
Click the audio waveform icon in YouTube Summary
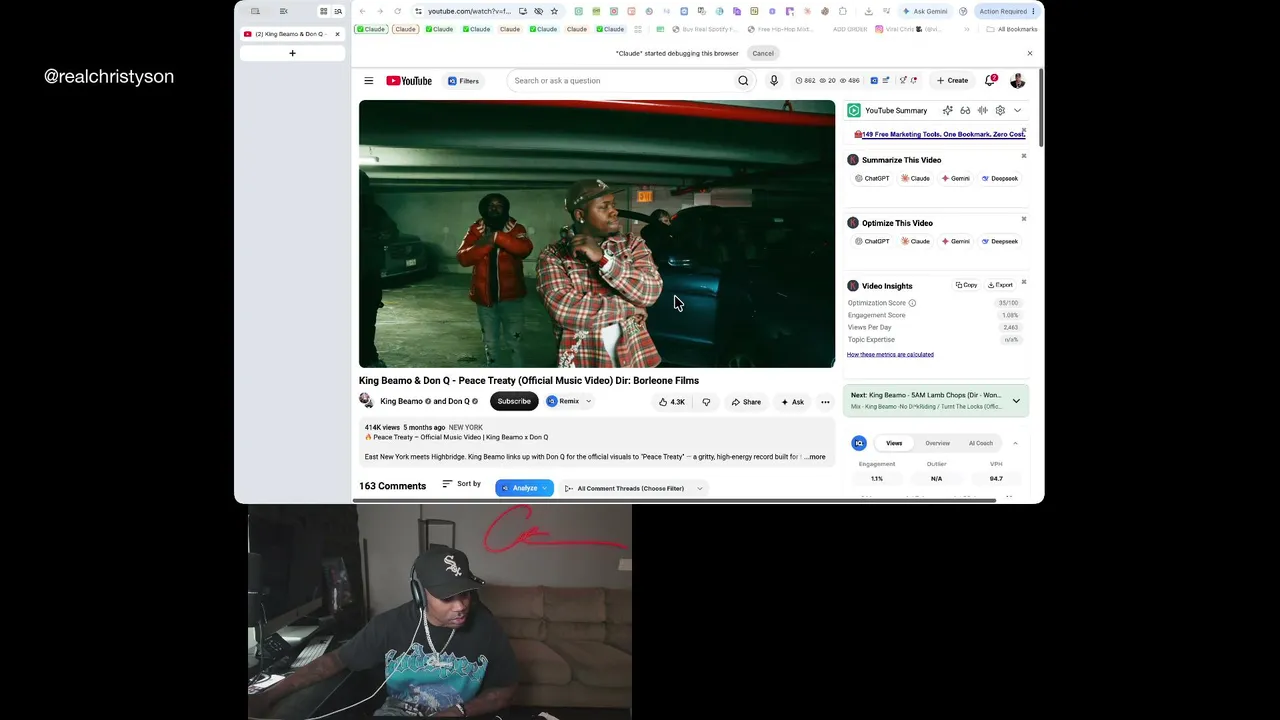[x=983, y=110]
